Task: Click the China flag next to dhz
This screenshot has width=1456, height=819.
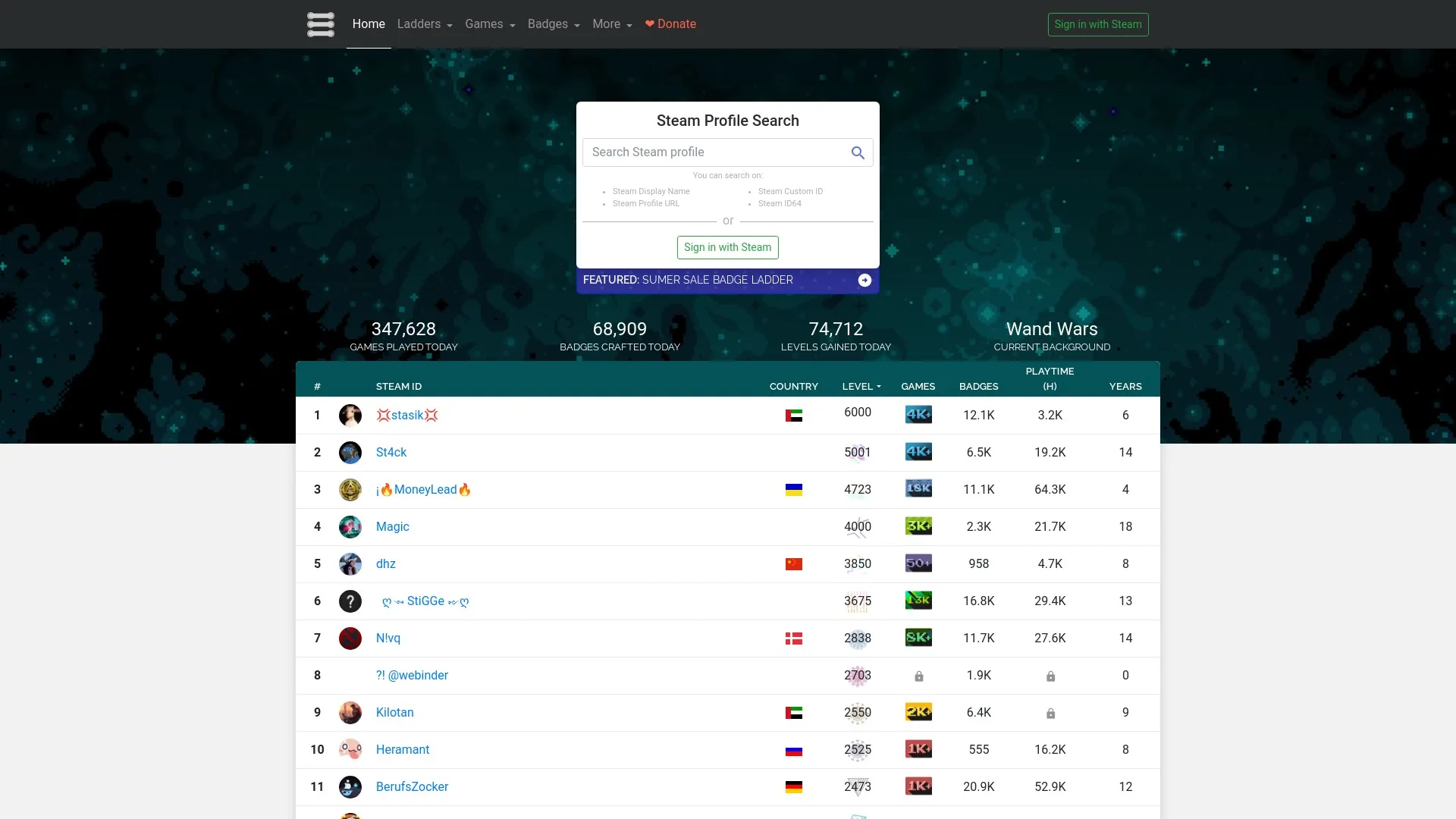Action: tap(793, 563)
